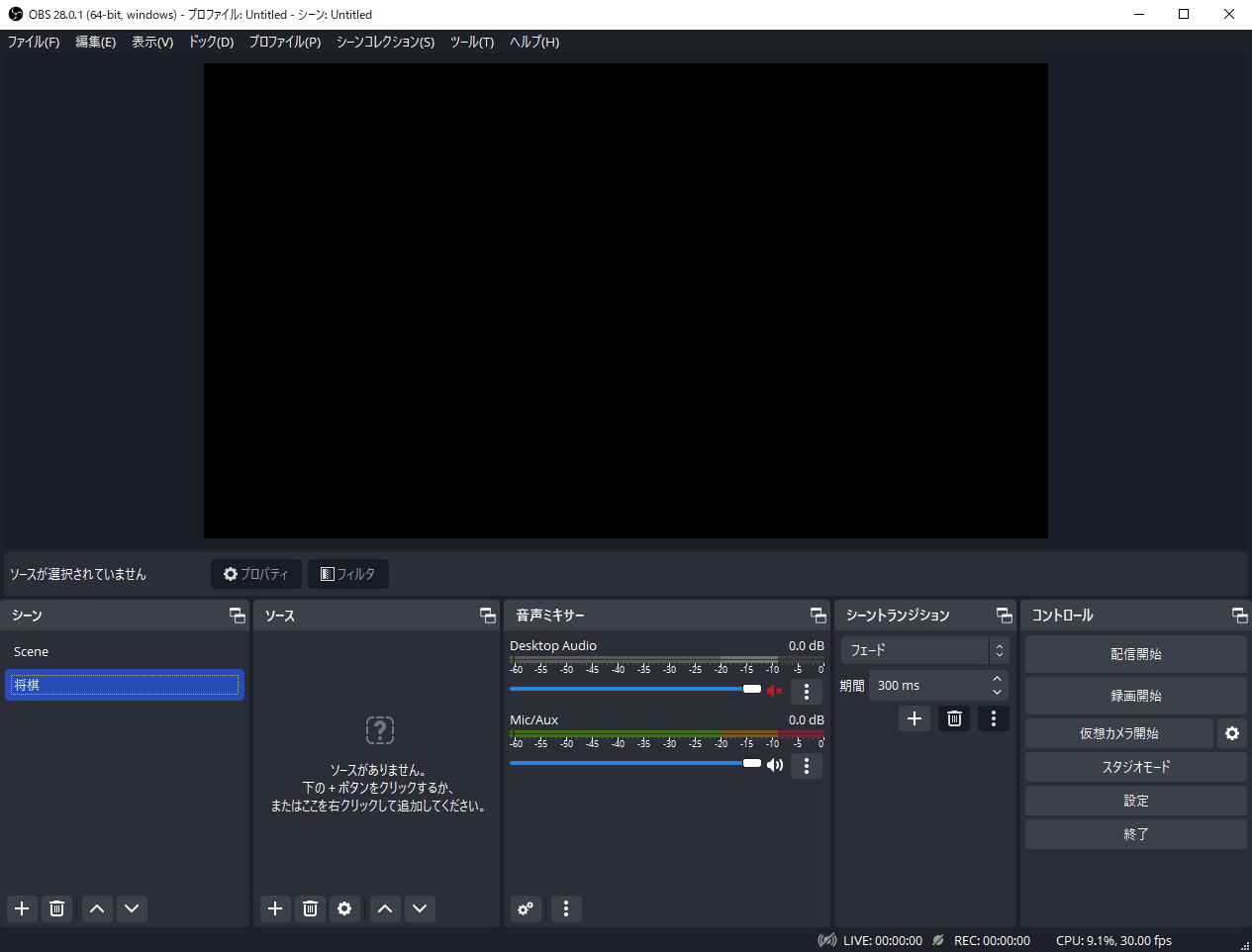
Task: Add a new scene with plus button
Action: coord(22,908)
